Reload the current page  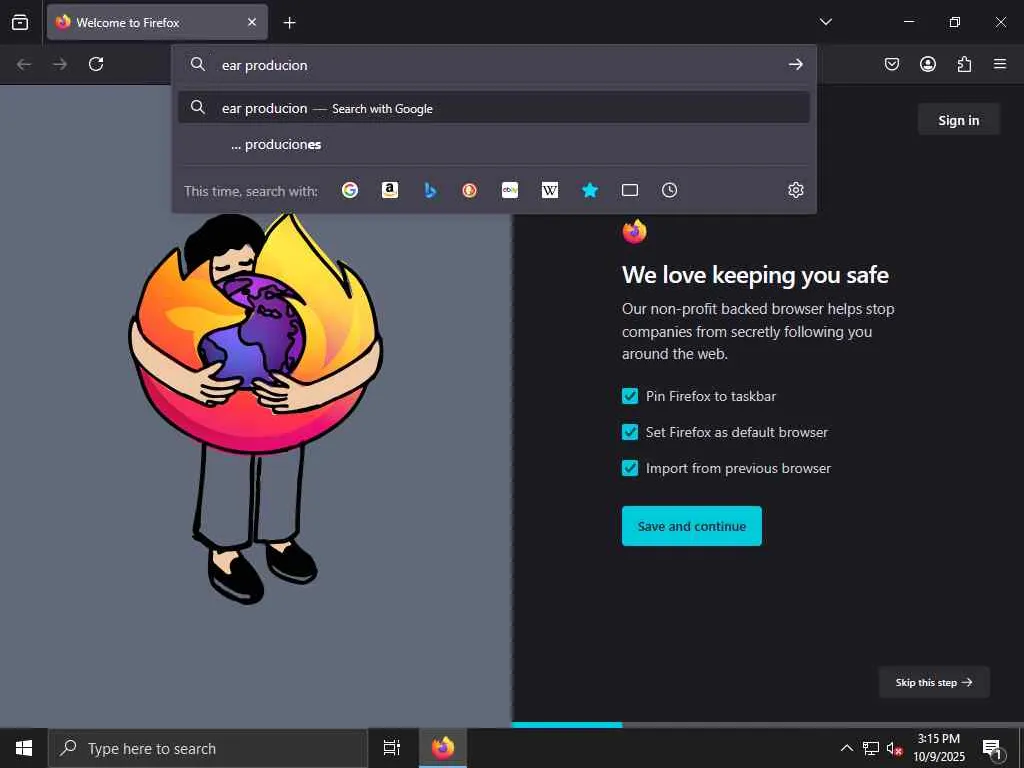click(96, 64)
